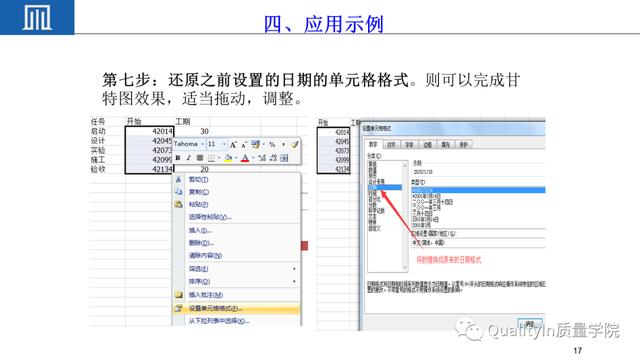Click the Font Color red A icon
The width and height of the screenshot is (640, 360).
245,158
